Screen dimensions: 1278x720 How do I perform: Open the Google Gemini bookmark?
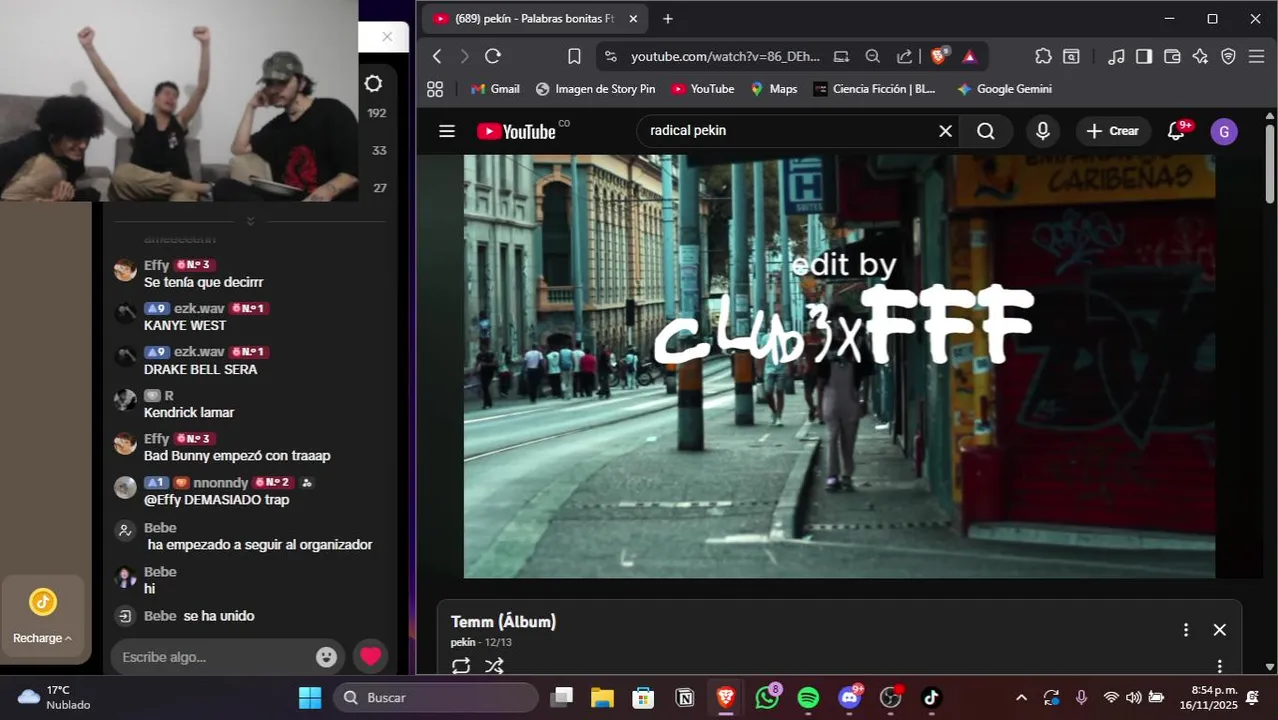(1004, 89)
